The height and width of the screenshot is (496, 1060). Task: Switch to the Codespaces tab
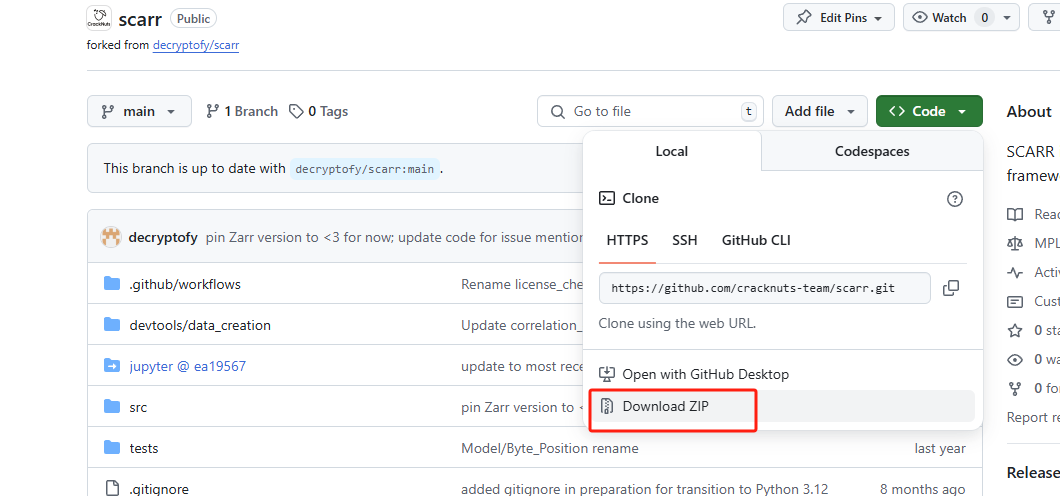pos(872,151)
